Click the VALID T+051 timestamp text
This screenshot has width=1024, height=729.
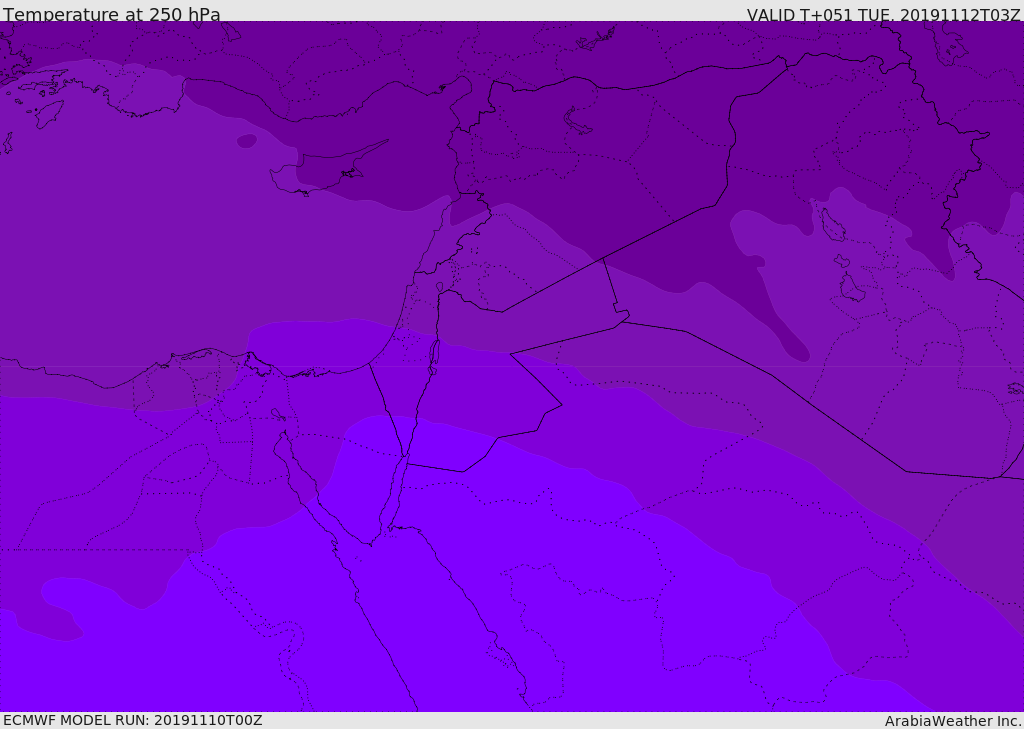883,14
